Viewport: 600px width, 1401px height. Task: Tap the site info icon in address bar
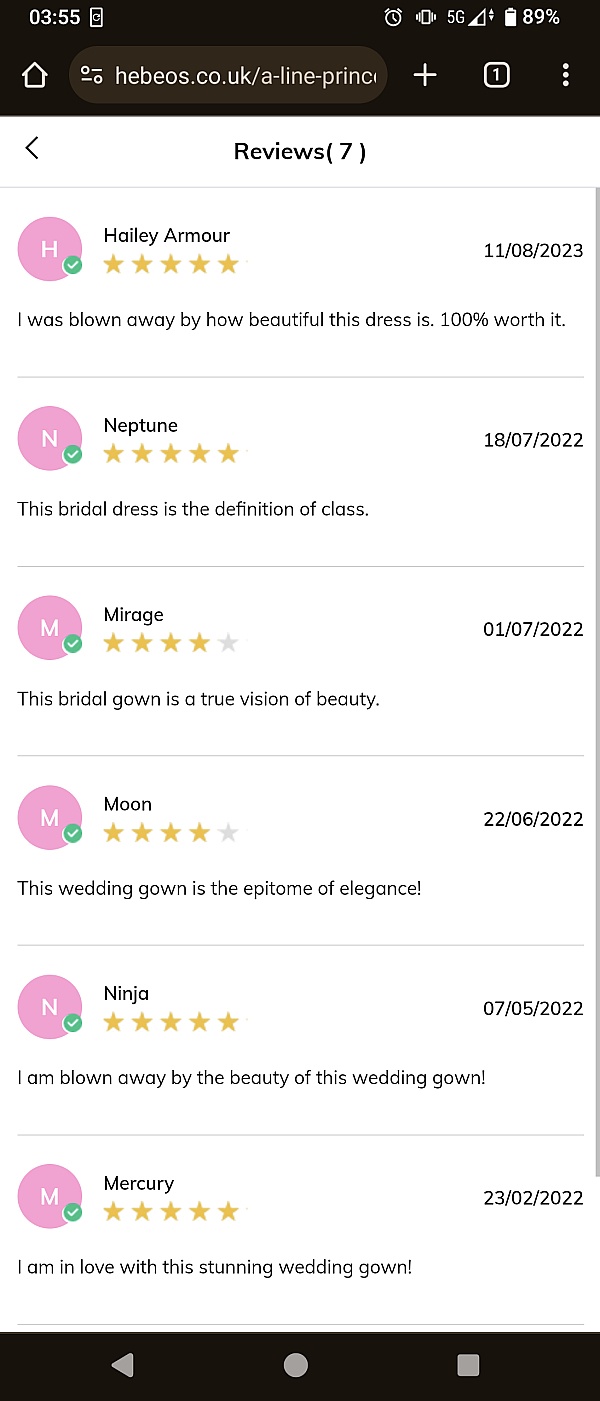(x=92, y=75)
